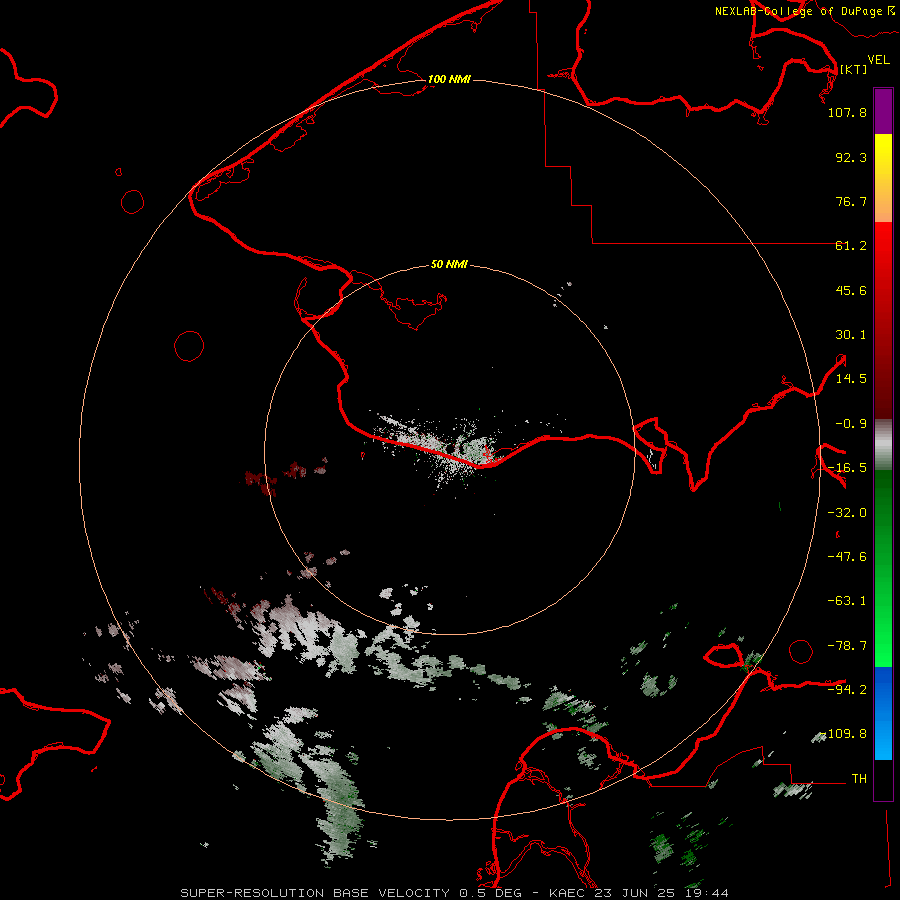Click the gray segment of the color bar
Viewport: 900px width, 900px height.
(883, 445)
